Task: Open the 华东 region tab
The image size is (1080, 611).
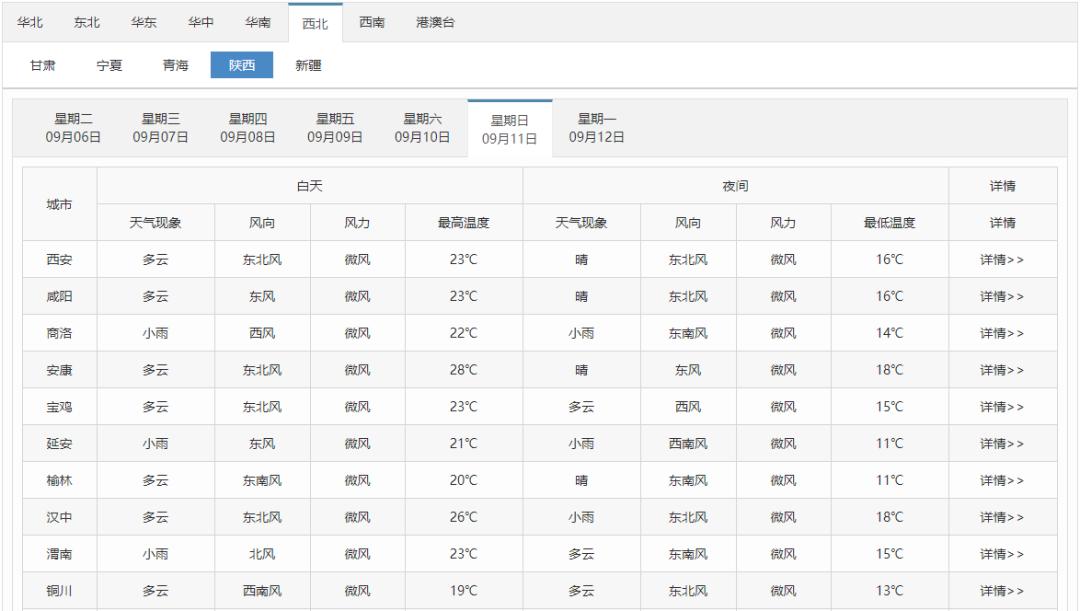Action: coord(144,23)
